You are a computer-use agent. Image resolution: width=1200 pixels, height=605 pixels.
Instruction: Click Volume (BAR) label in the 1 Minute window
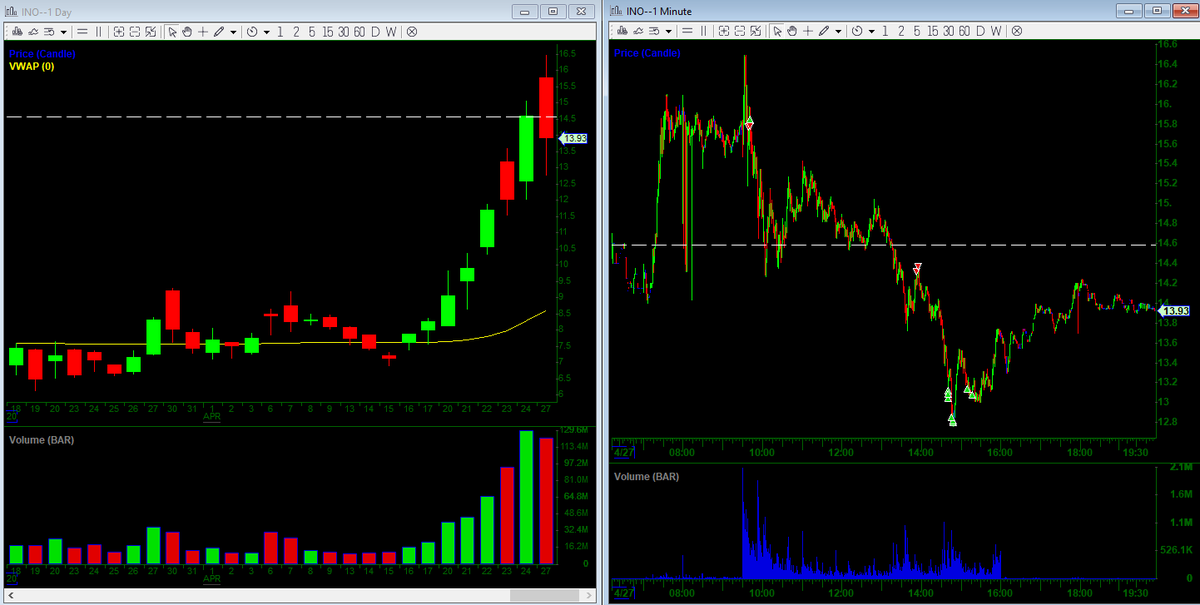[x=646, y=476]
